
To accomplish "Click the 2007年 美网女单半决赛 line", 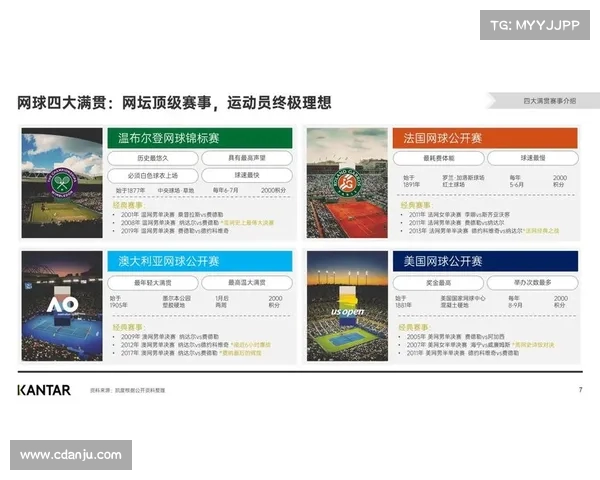I will [480, 345].
